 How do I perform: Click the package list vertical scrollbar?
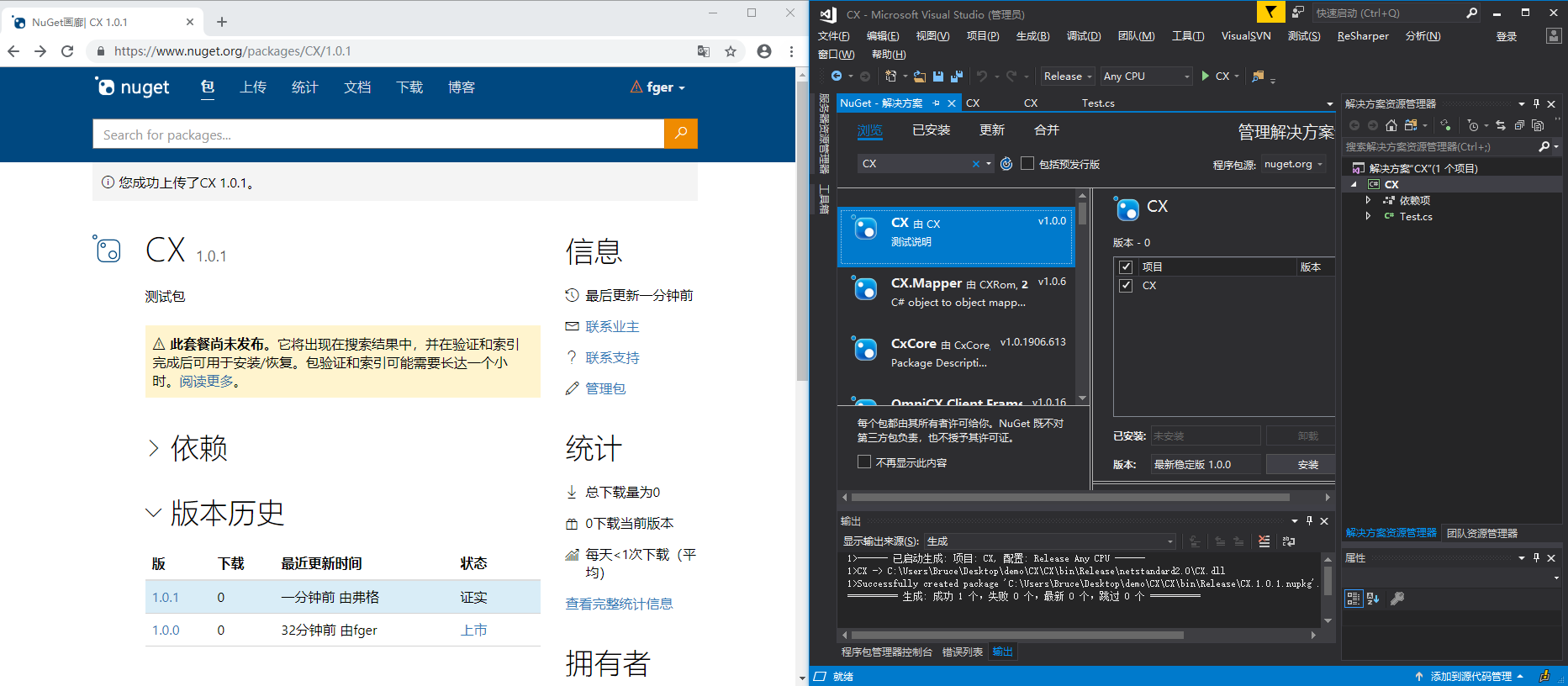tap(1083, 212)
